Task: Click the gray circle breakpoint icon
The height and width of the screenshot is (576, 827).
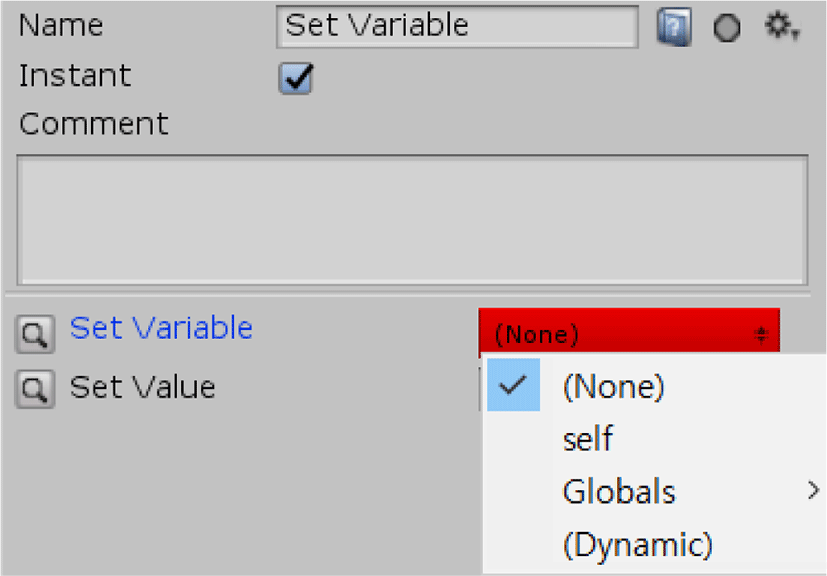Action: point(727,27)
